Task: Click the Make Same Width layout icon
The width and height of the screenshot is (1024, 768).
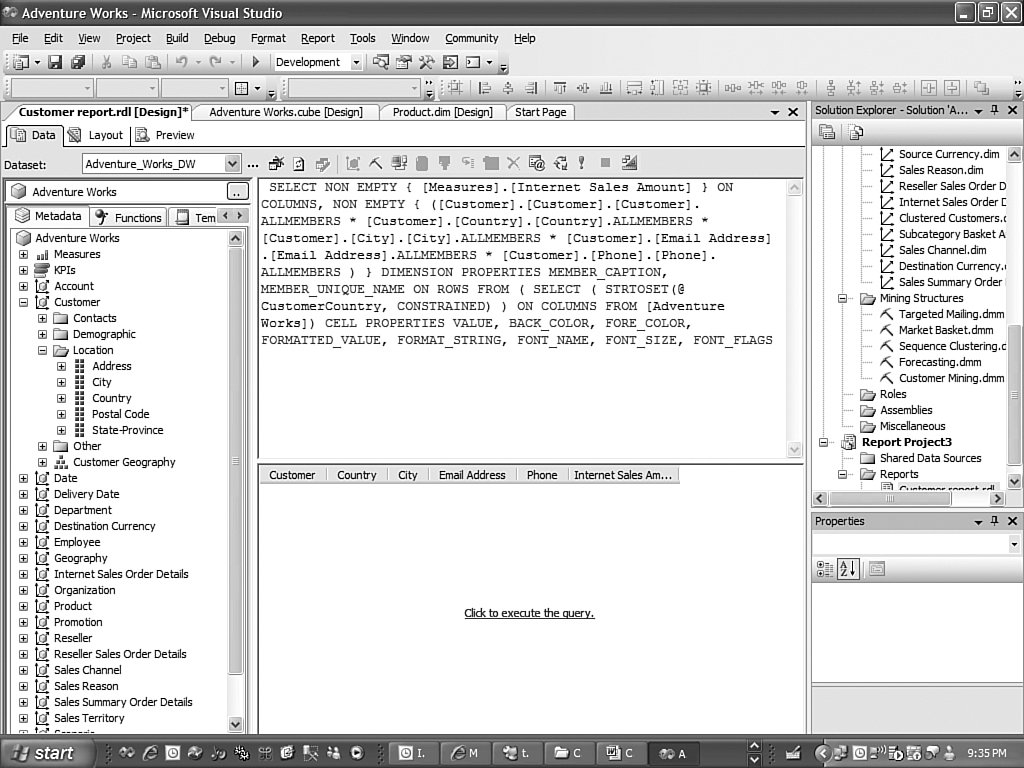Action: (633, 88)
